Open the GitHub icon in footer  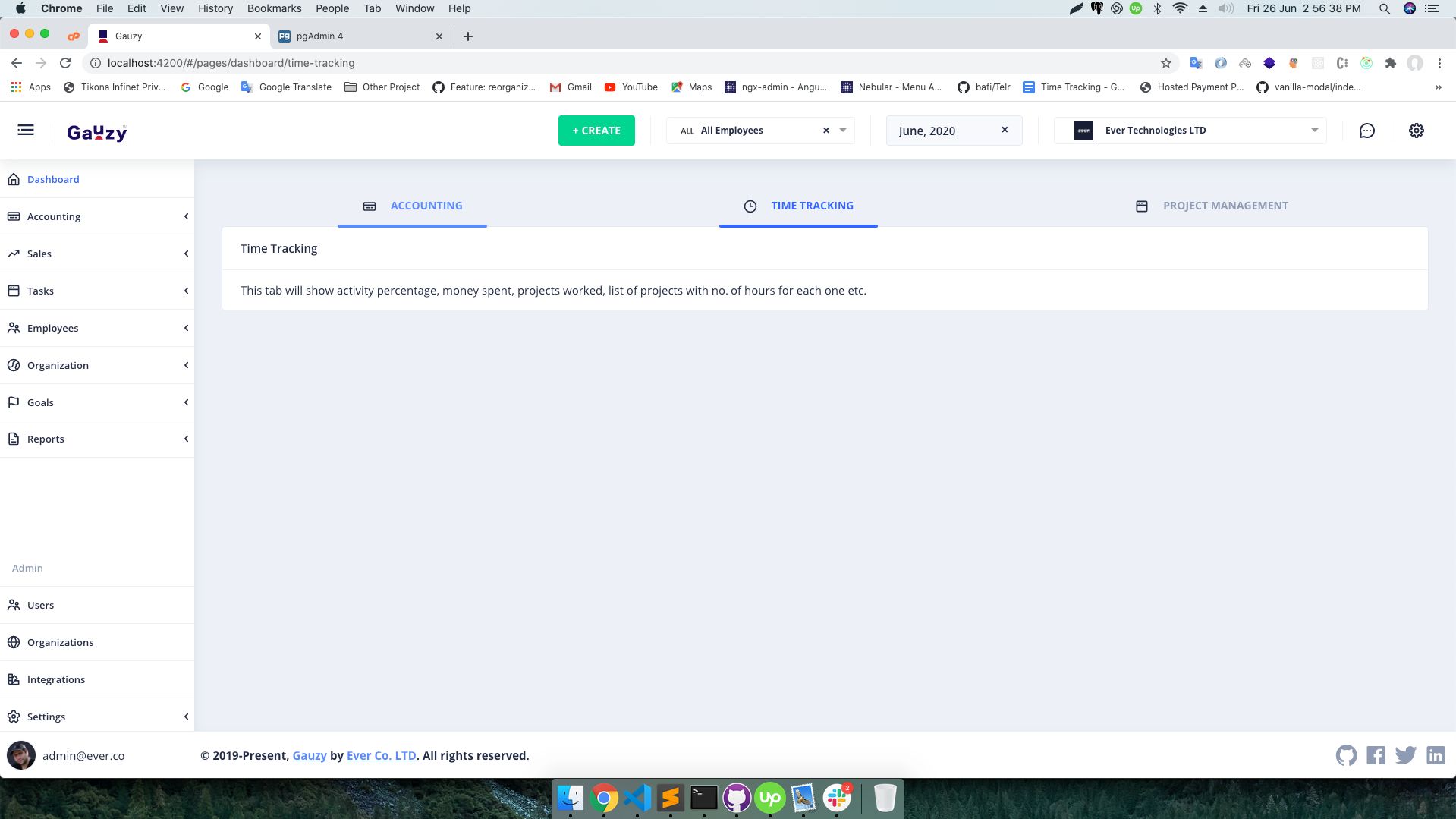1346,755
